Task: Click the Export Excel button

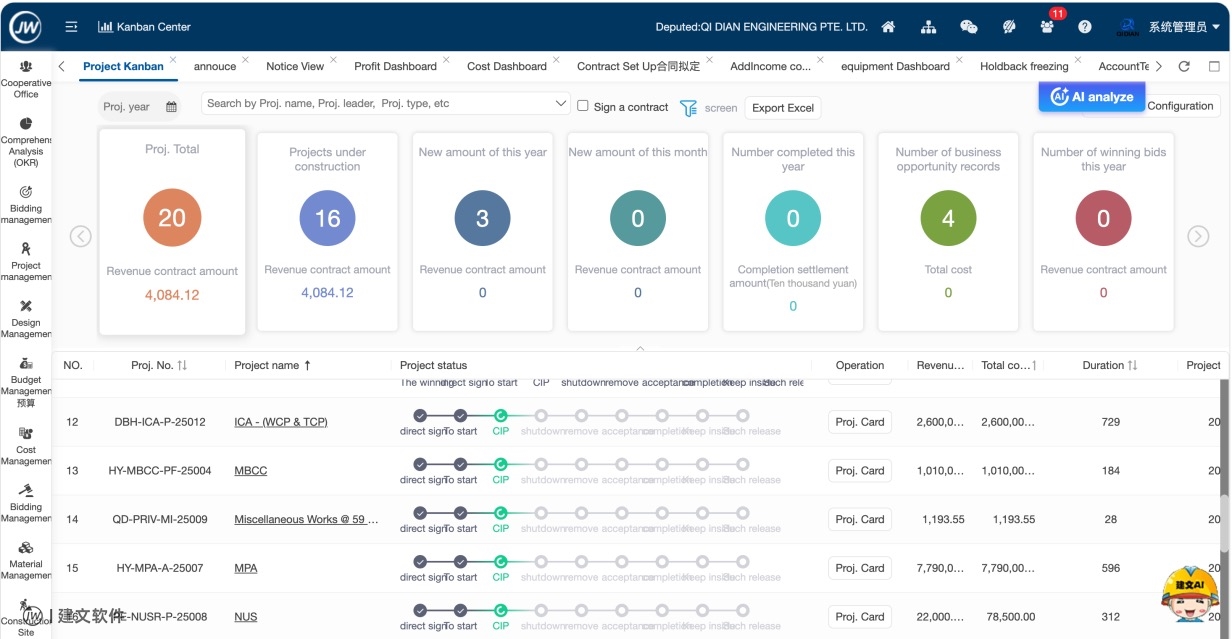Action: click(x=782, y=108)
